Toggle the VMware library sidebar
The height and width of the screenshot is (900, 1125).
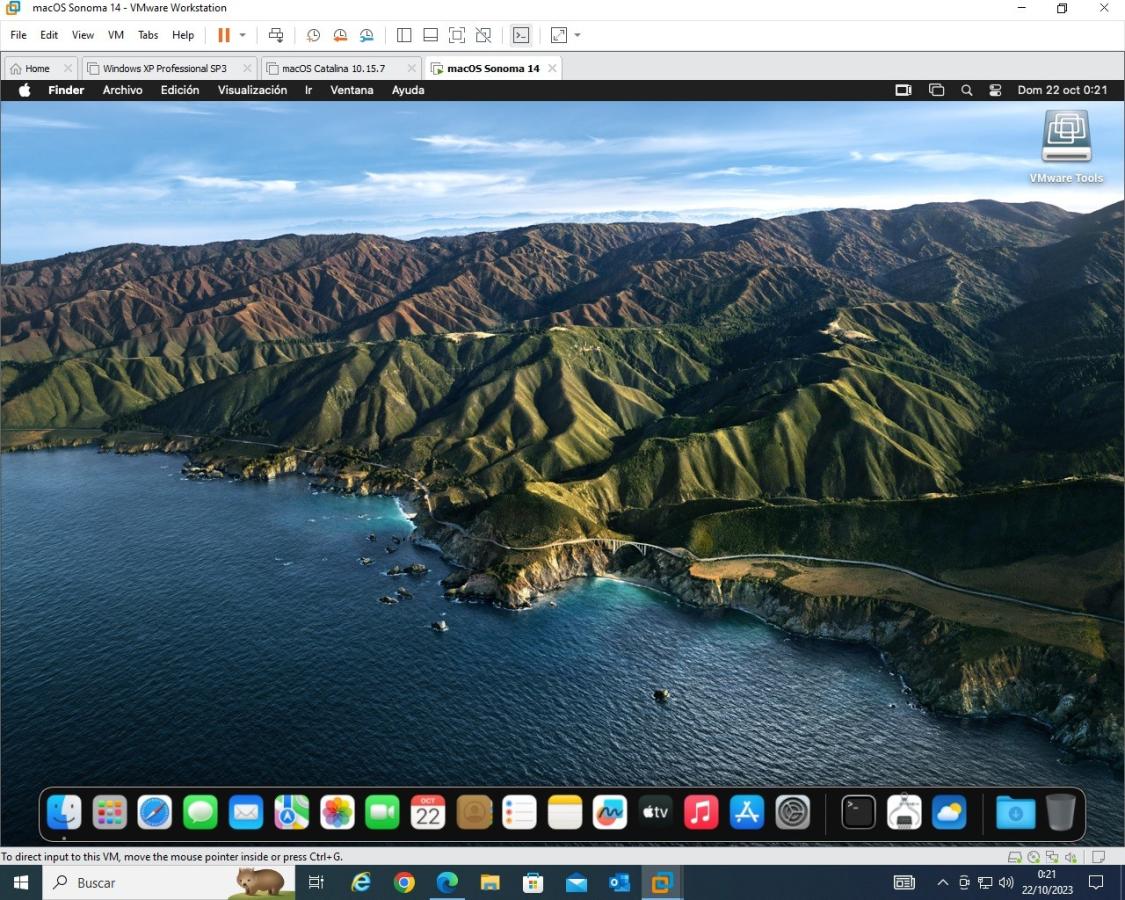(x=404, y=35)
